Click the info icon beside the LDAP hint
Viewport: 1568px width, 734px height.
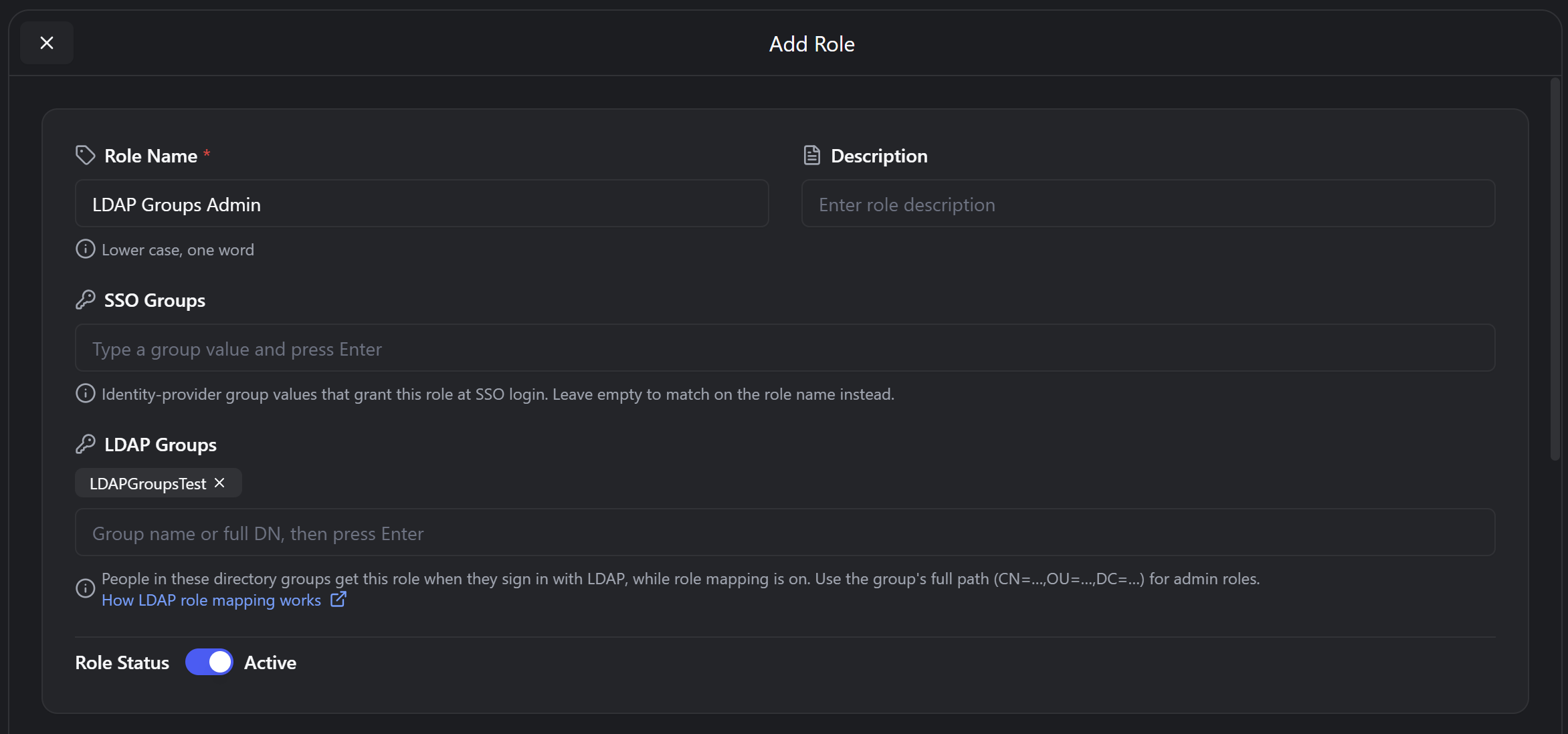click(85, 588)
